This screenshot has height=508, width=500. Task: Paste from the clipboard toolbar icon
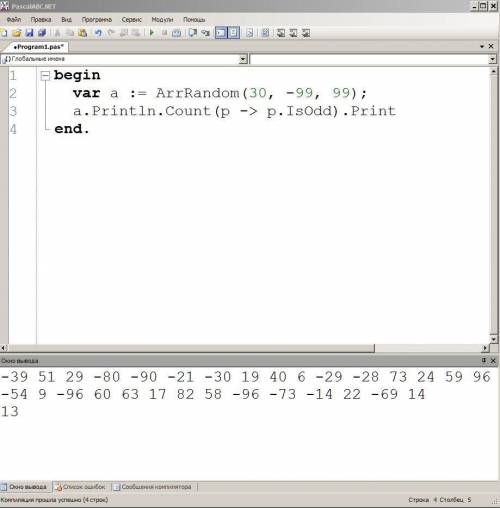(x=82, y=33)
